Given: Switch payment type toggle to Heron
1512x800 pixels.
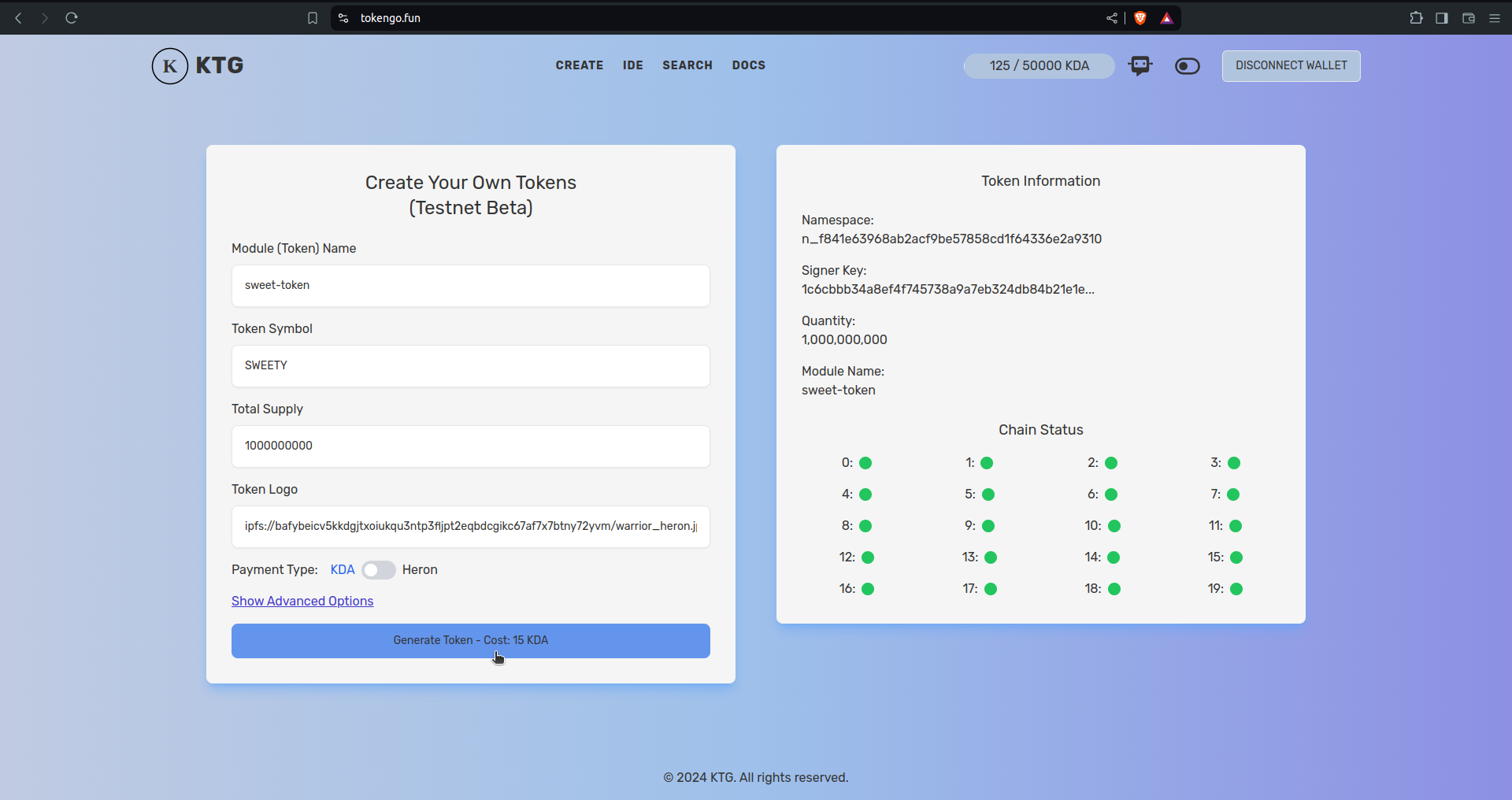Looking at the screenshot, I should (x=379, y=570).
